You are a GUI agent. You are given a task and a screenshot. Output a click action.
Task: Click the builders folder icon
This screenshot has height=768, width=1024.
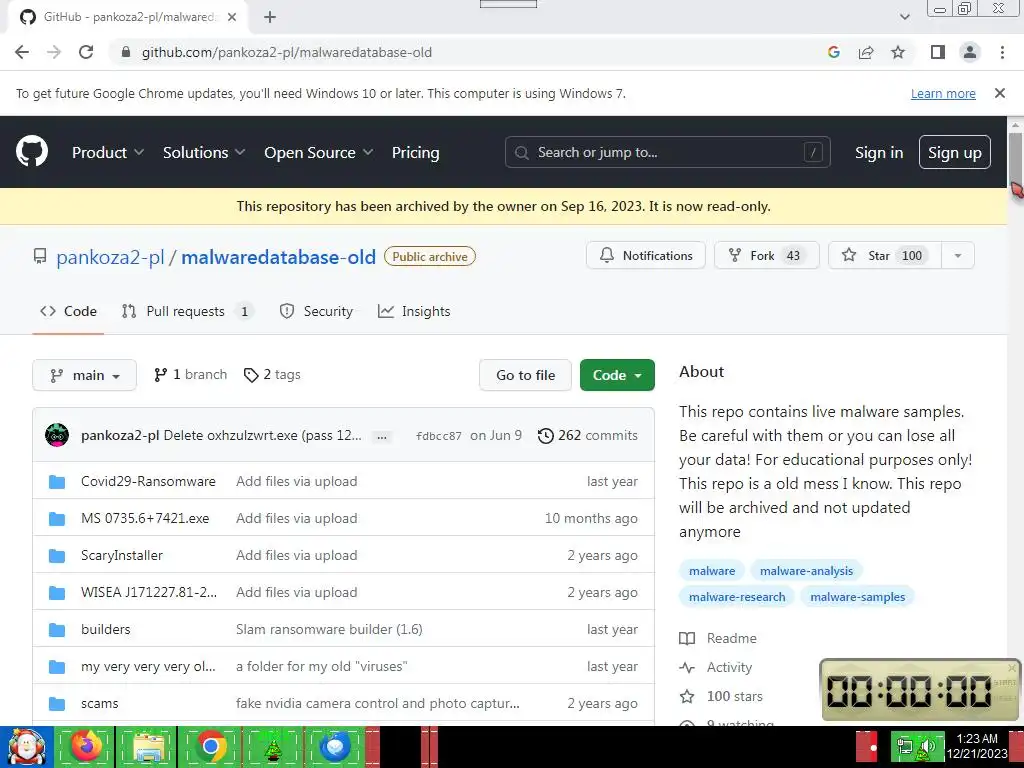[x=57, y=630]
